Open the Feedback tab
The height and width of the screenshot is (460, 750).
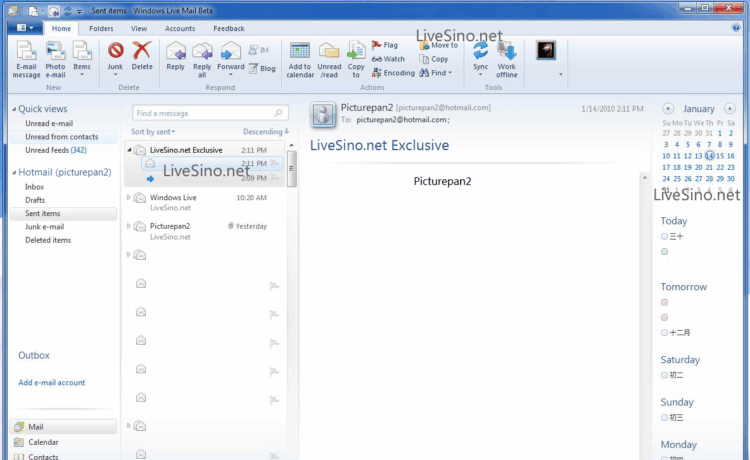[x=229, y=29]
